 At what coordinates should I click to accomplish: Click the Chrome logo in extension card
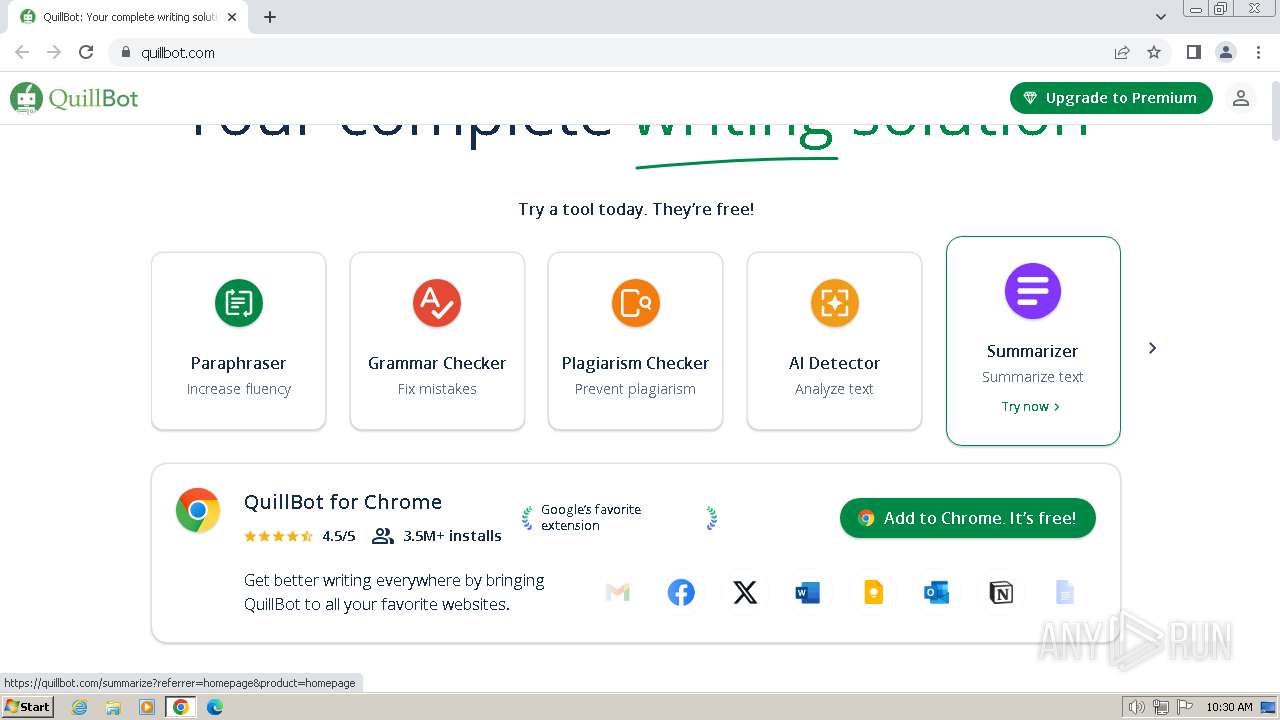[198, 510]
